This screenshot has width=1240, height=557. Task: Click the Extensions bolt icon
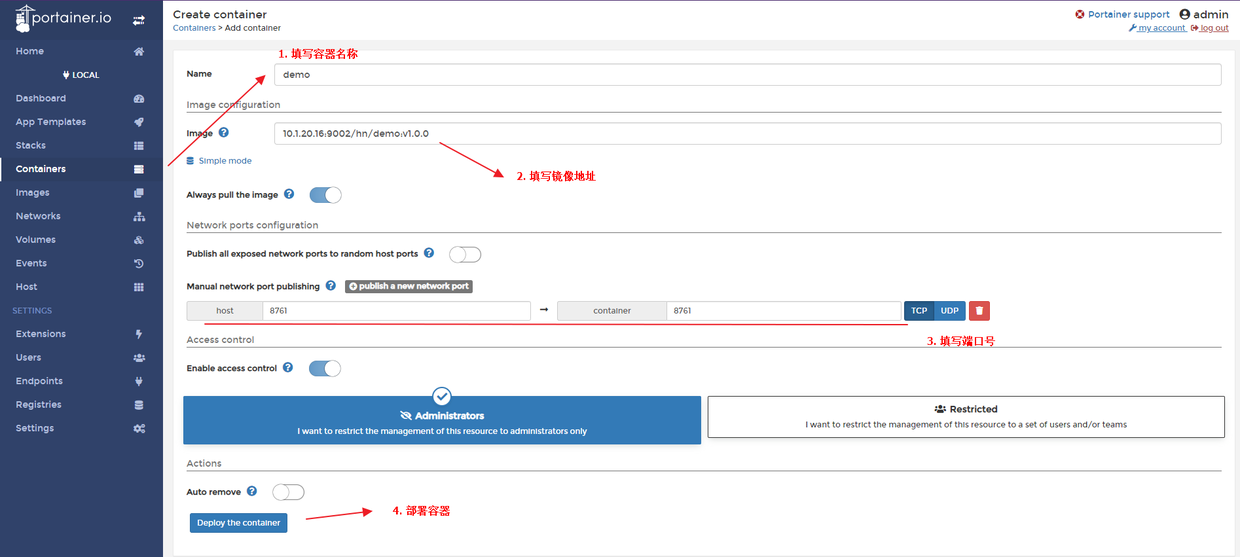click(x=139, y=334)
